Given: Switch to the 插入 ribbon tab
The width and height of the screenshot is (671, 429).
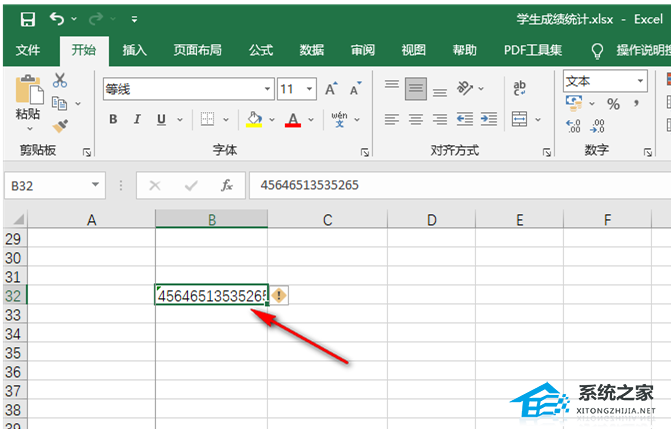Looking at the screenshot, I should click(134, 51).
